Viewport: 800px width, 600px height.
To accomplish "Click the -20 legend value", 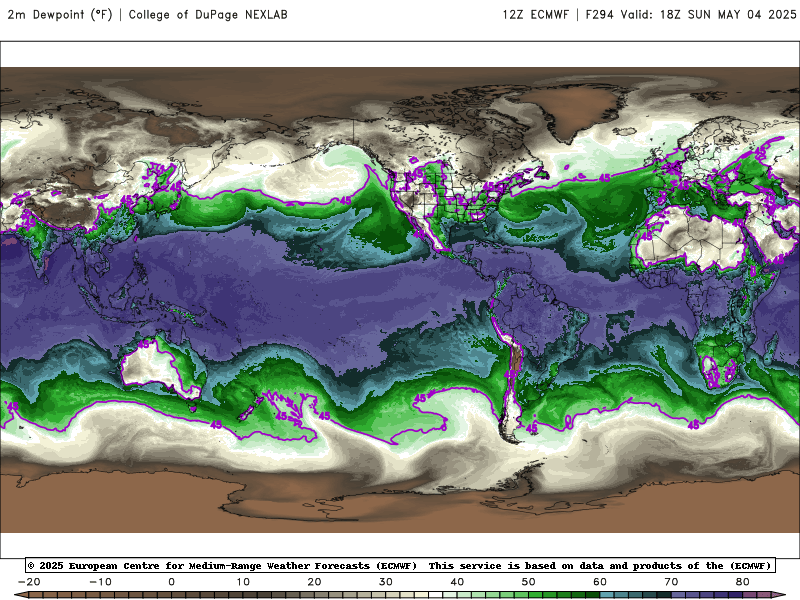I will click(29, 582).
